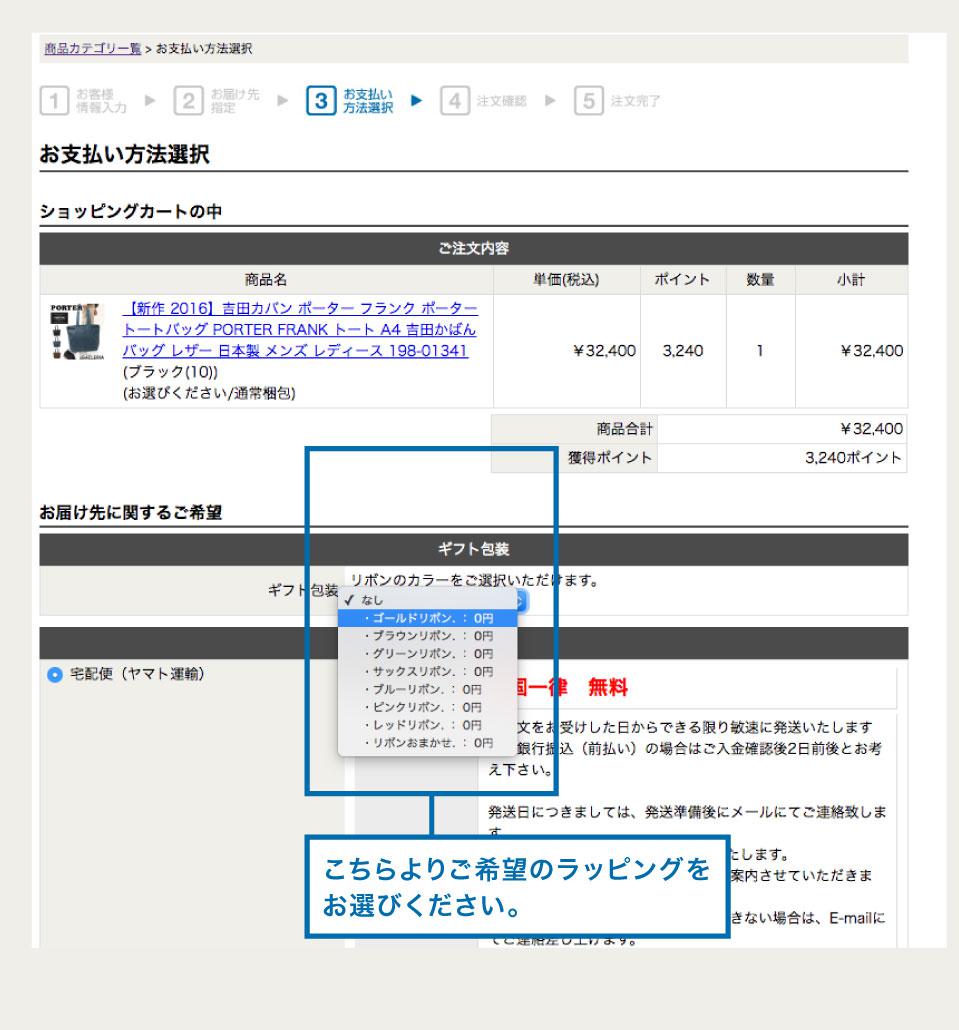959x1030 pixels.
Task: Click the 商品名 column header
Action: pyautogui.click(x=266, y=280)
